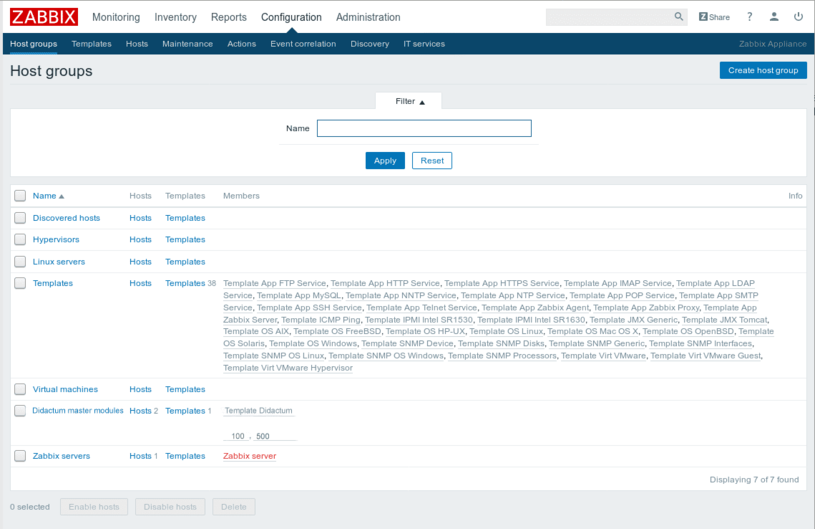Image resolution: width=815 pixels, height=529 pixels.
Task: Sort table by Name column
Action: tap(48, 196)
